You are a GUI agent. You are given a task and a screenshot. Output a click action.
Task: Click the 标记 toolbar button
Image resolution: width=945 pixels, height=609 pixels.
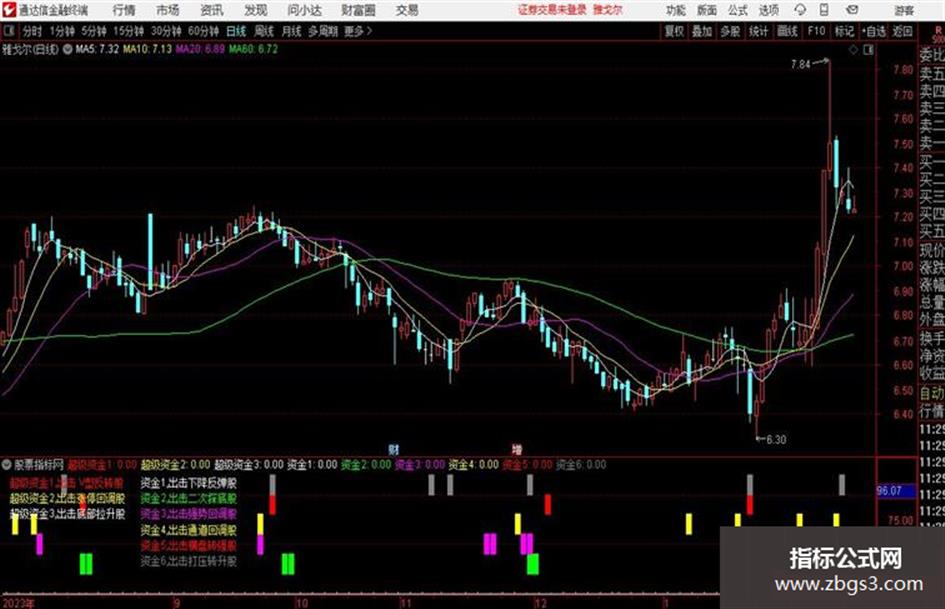pyautogui.click(x=844, y=31)
